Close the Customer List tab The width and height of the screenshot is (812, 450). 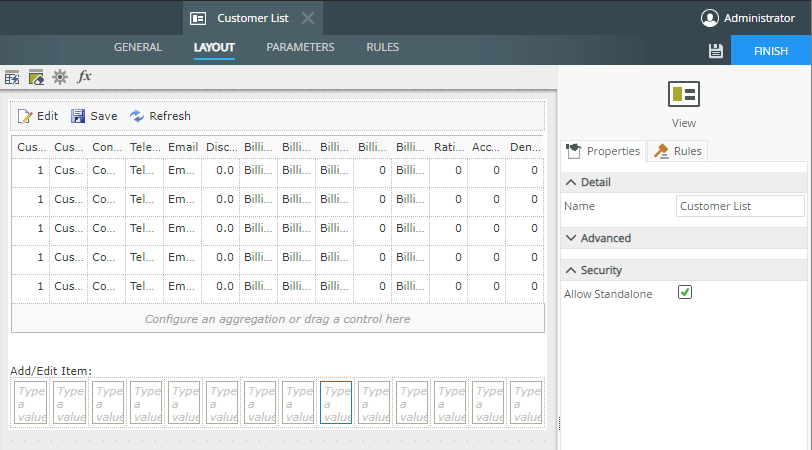pos(308,18)
